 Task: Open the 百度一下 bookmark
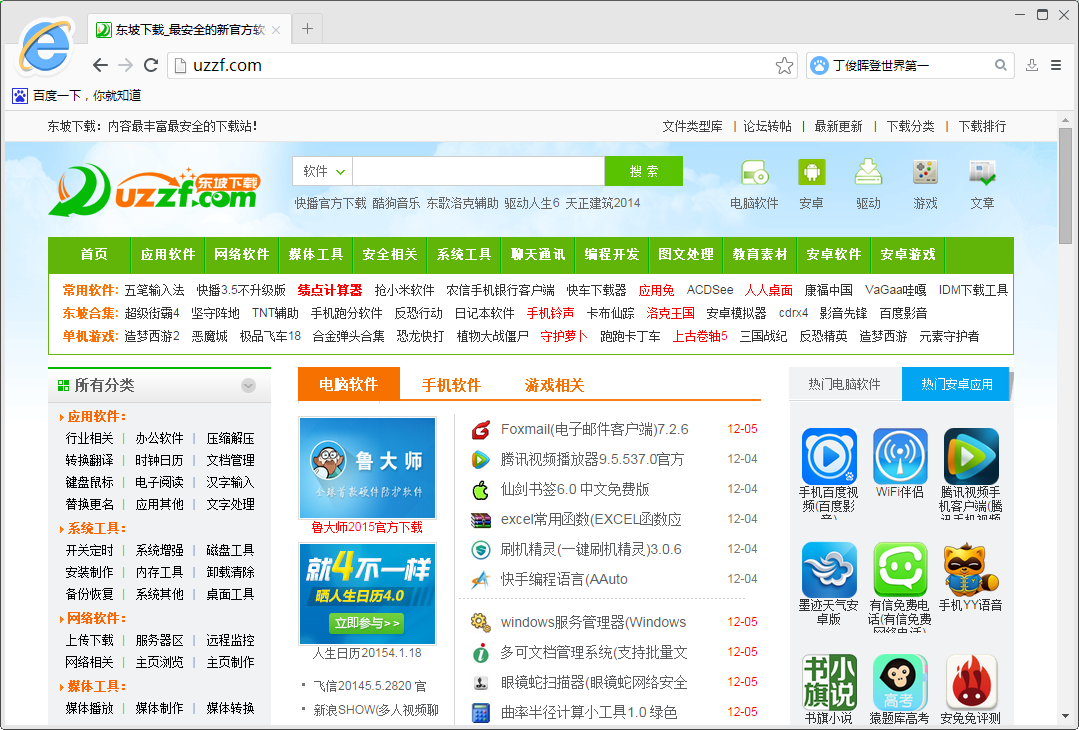(77, 96)
